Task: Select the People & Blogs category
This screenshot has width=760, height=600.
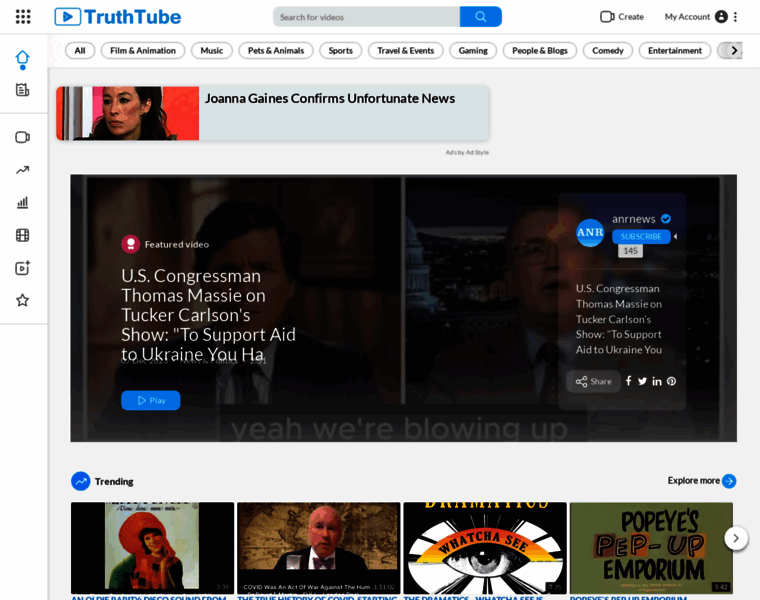Action: point(540,51)
